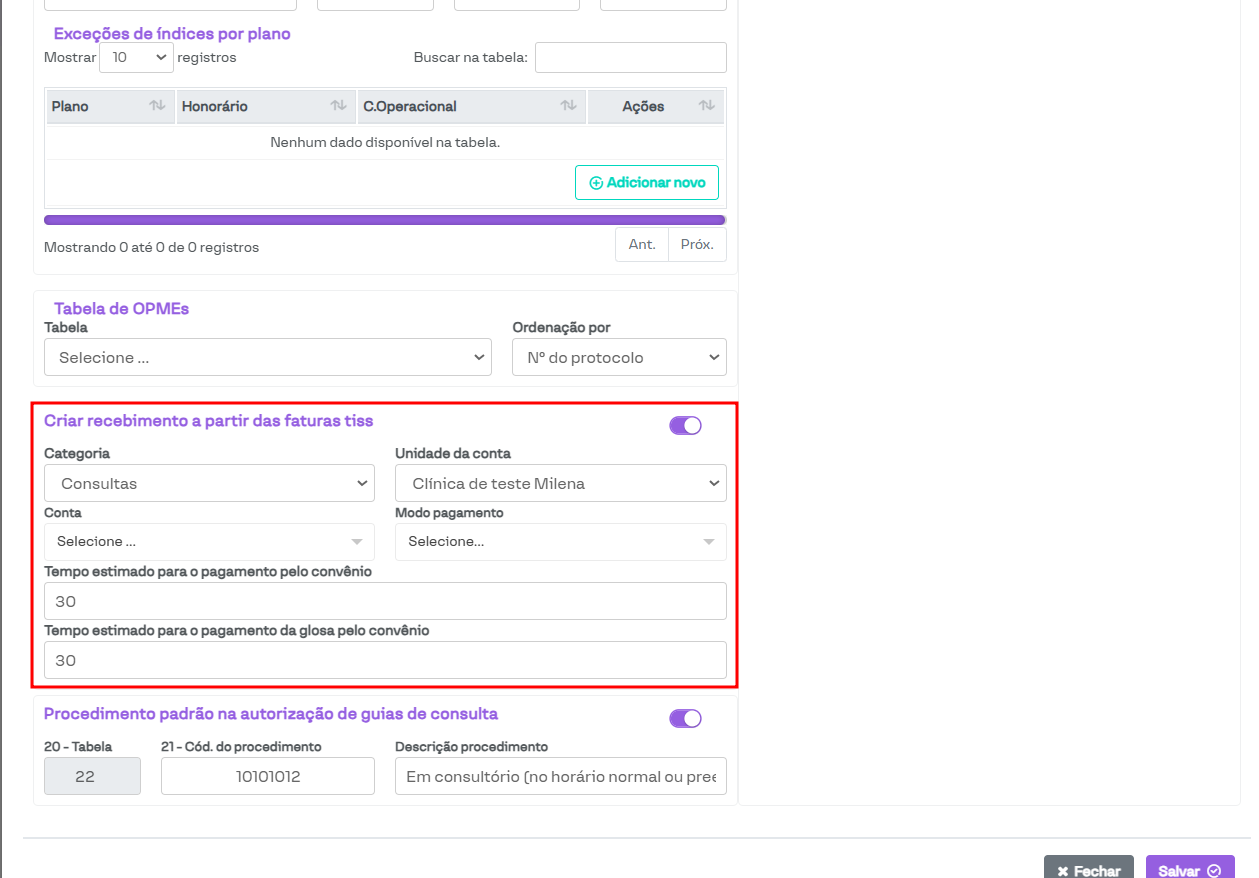The width and height of the screenshot is (1259, 878).
Task: Expand Ordenação por dropdown
Action: click(x=619, y=357)
